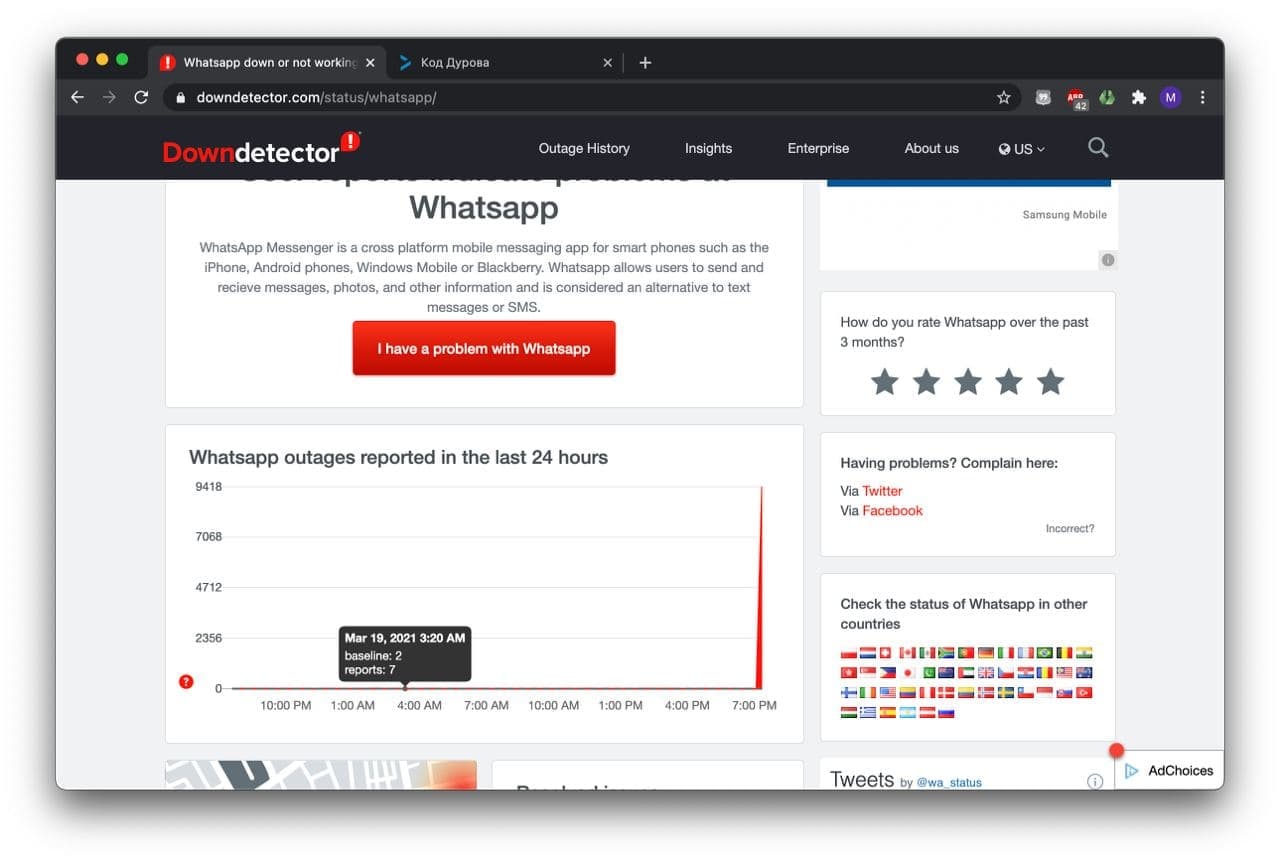Go home via the Downdetector logo
The width and height of the screenshot is (1280, 863).
click(x=261, y=147)
